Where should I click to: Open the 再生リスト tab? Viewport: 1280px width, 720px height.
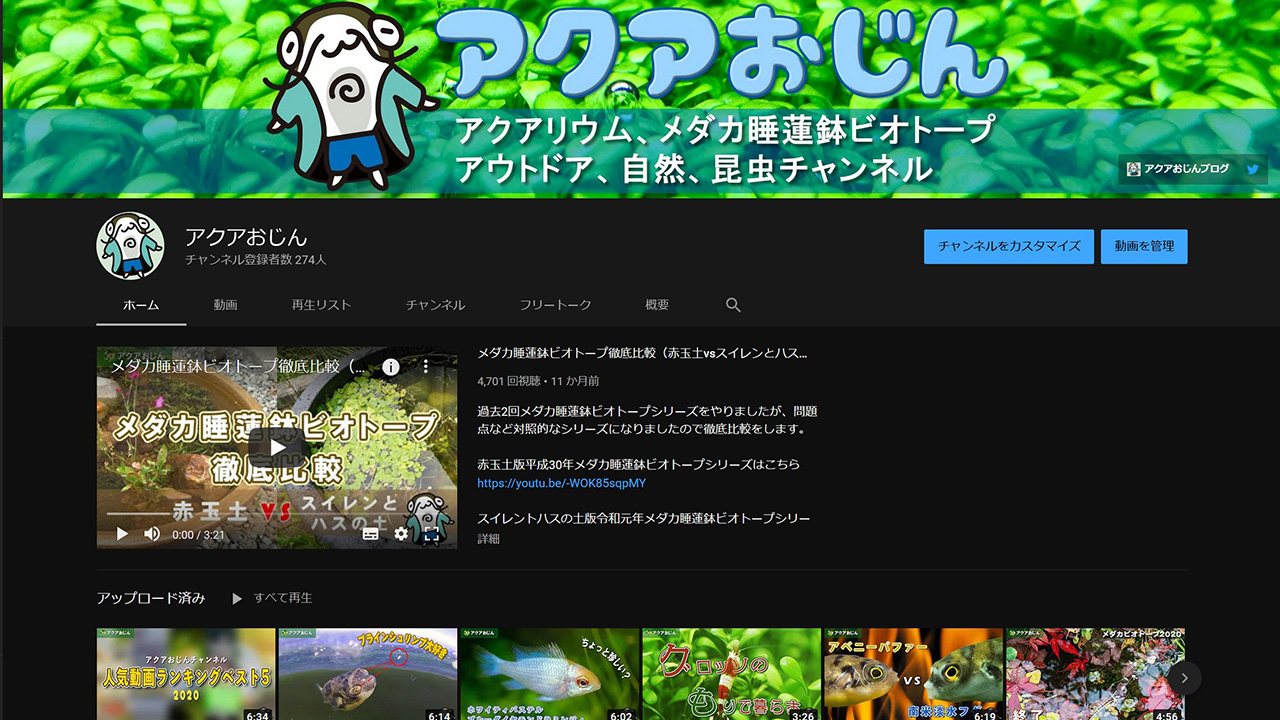(321, 305)
